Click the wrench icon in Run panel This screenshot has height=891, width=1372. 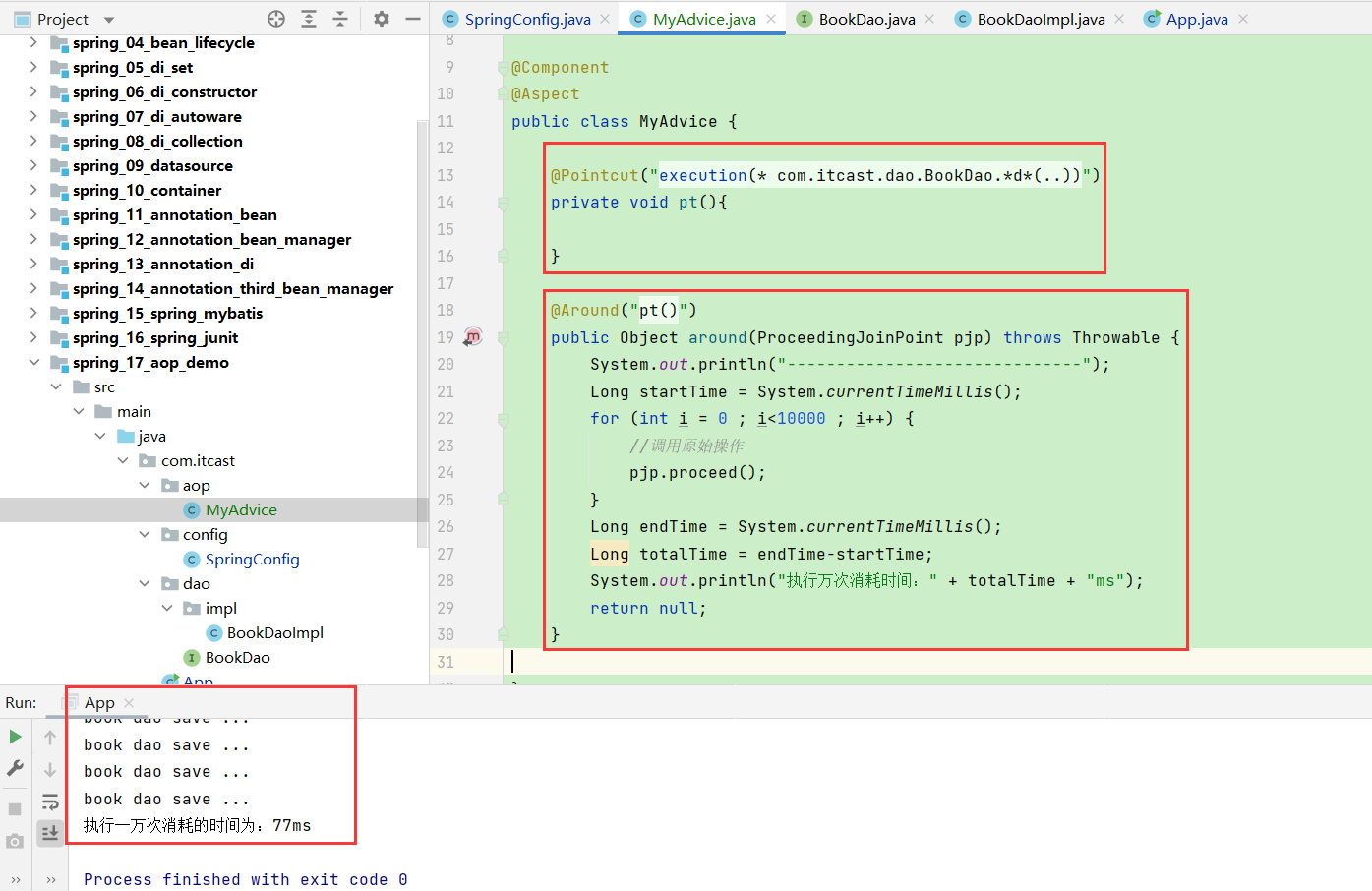15,768
